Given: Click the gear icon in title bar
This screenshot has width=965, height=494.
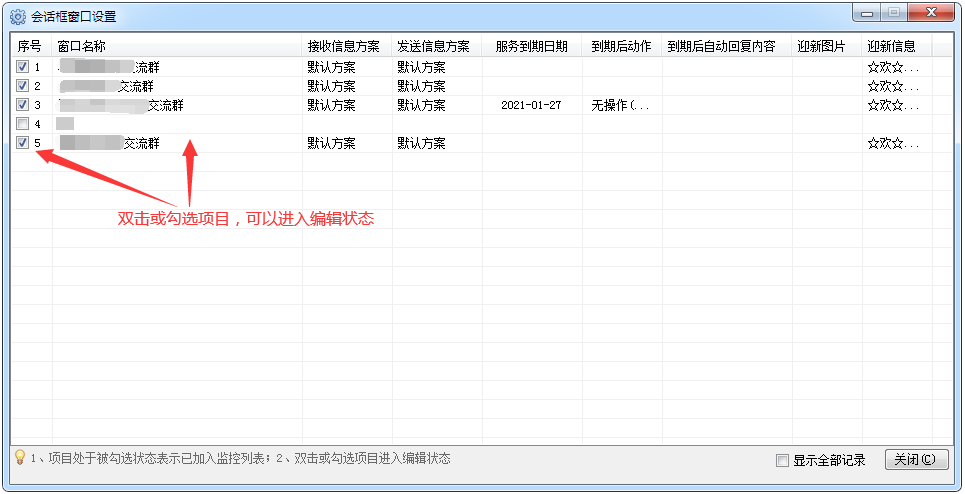Looking at the screenshot, I should (17, 16).
